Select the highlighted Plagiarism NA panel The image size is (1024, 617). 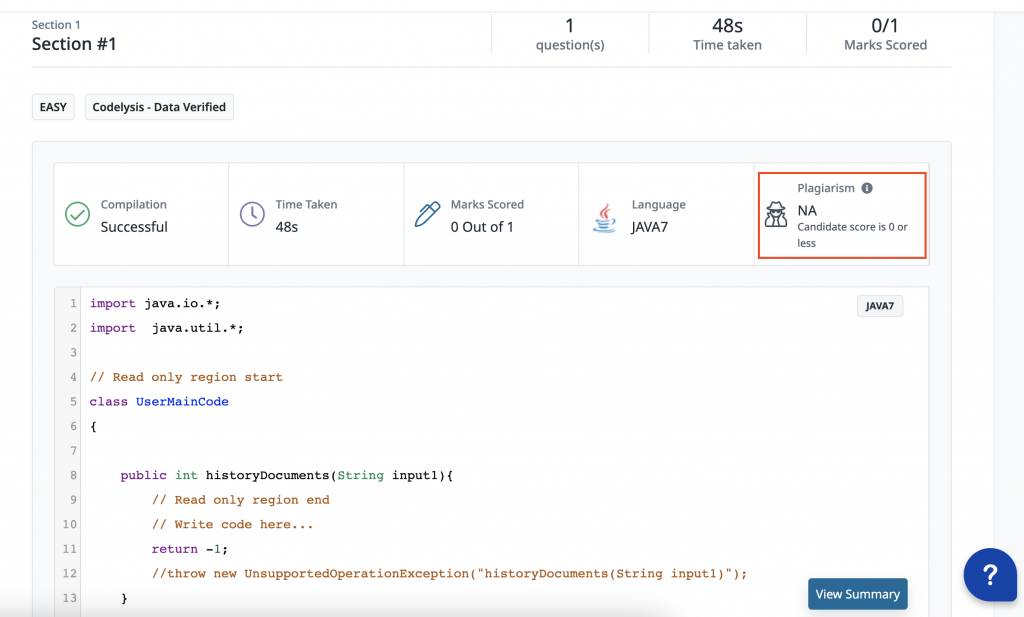pos(842,214)
